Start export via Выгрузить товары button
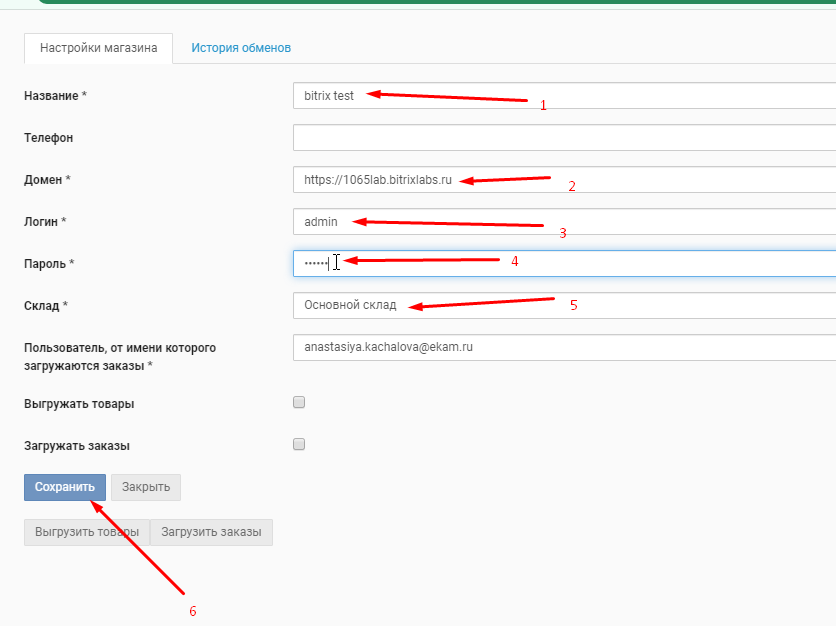 pyautogui.click(x=87, y=532)
